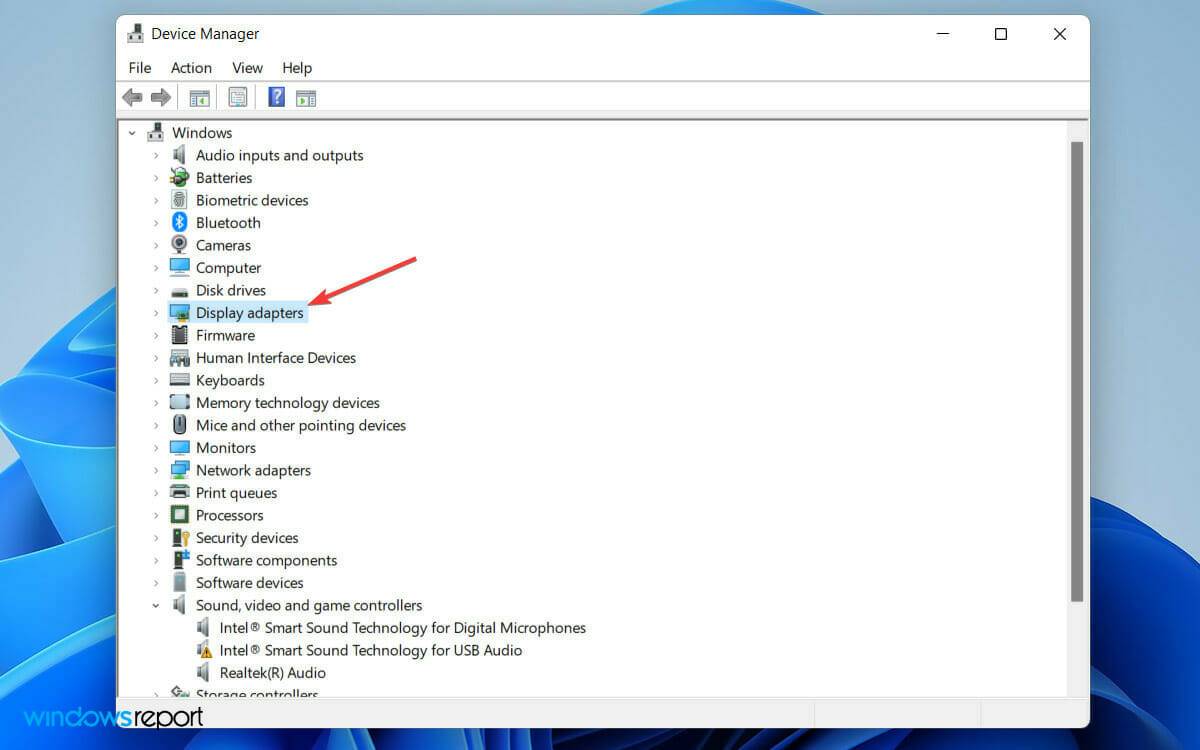Image resolution: width=1200 pixels, height=750 pixels.
Task: Toggle the show/hide console tree icon
Action: tap(199, 97)
